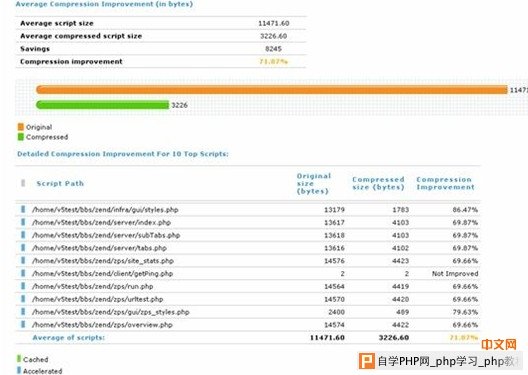Click status icon beside overview.php row
Viewport: 528px width, 375px height.
coord(23,325)
